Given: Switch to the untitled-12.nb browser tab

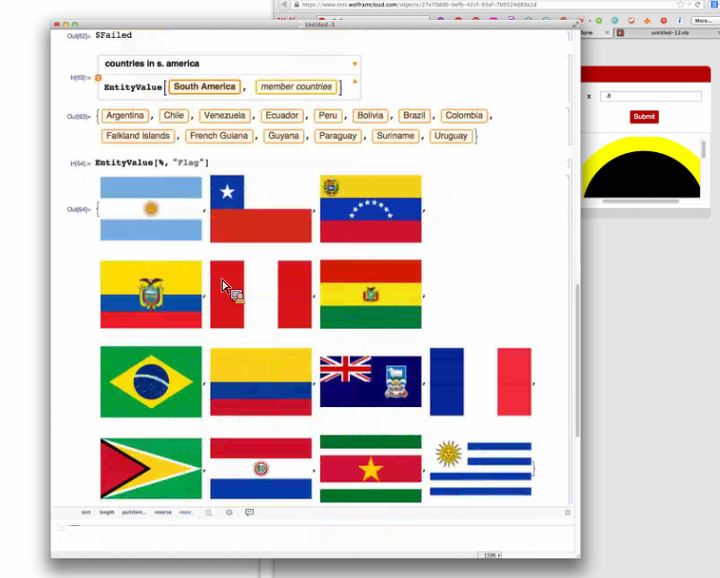Looking at the screenshot, I should click(x=670, y=32).
